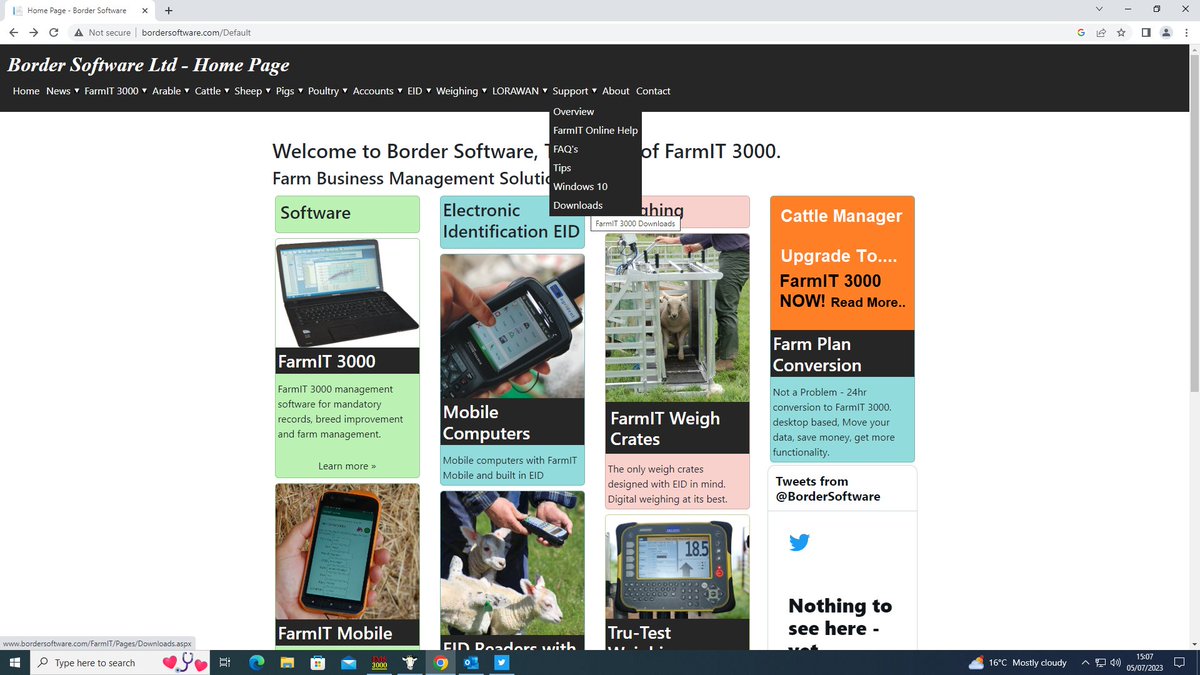Expand the LORAWAN menu

[520, 91]
